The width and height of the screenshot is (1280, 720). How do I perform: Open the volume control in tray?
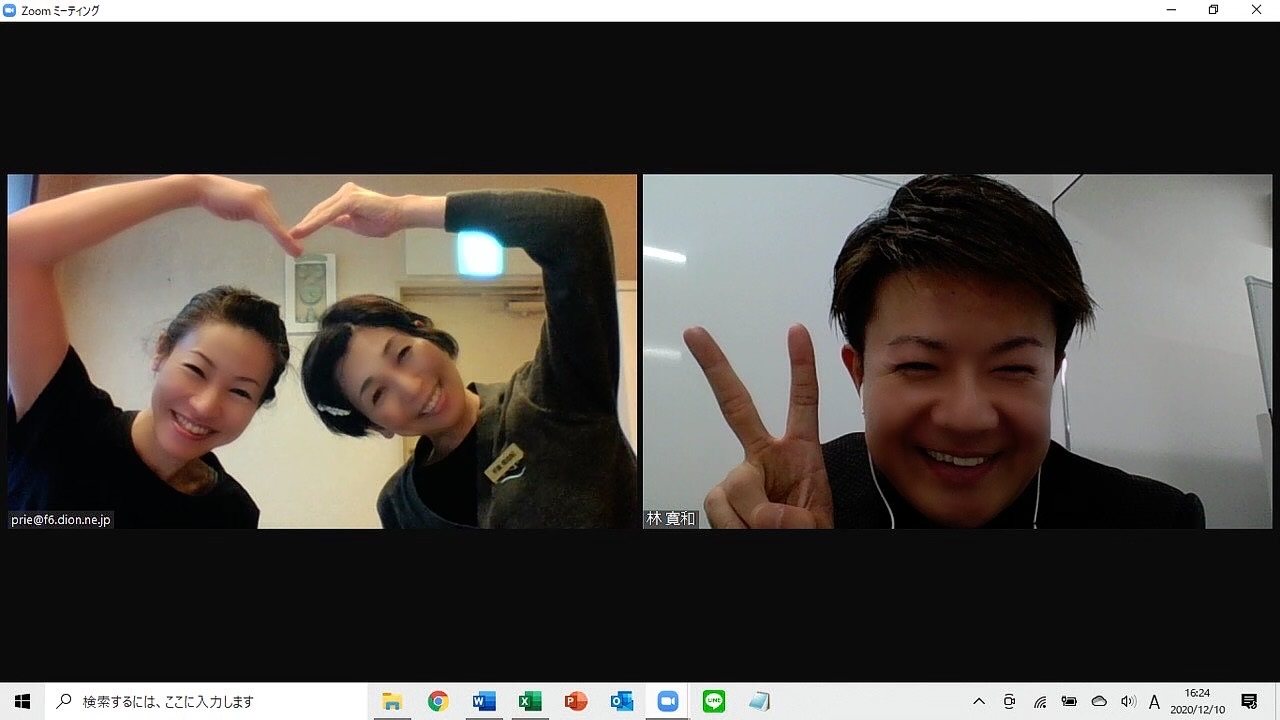(1129, 702)
